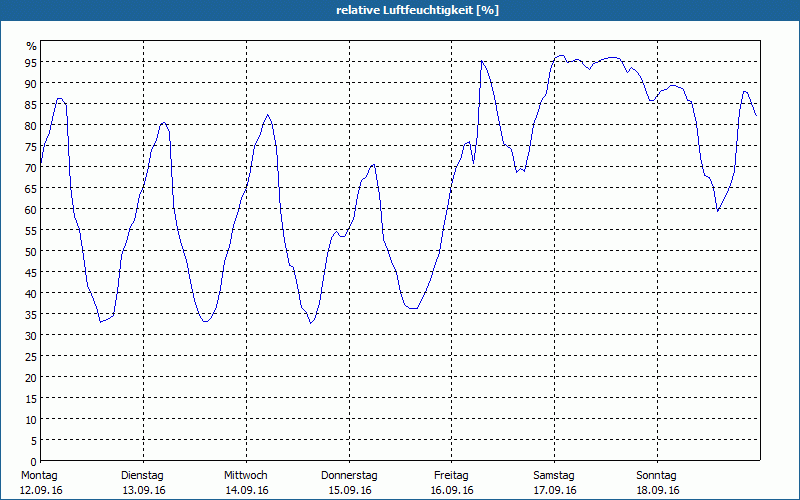Click the 'Dienstag' axis label
The image size is (800, 500).
pyautogui.click(x=142, y=476)
